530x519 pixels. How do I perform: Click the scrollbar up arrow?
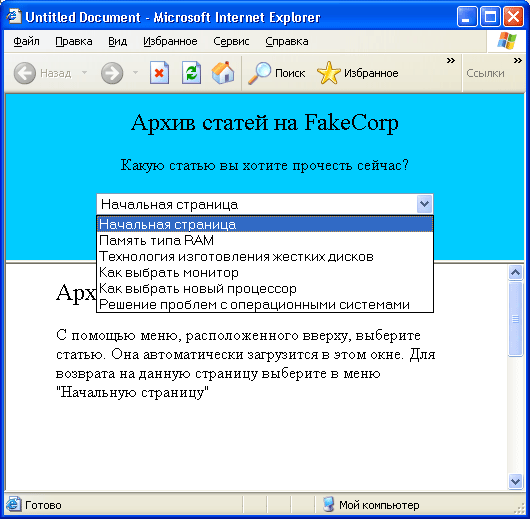(515, 272)
